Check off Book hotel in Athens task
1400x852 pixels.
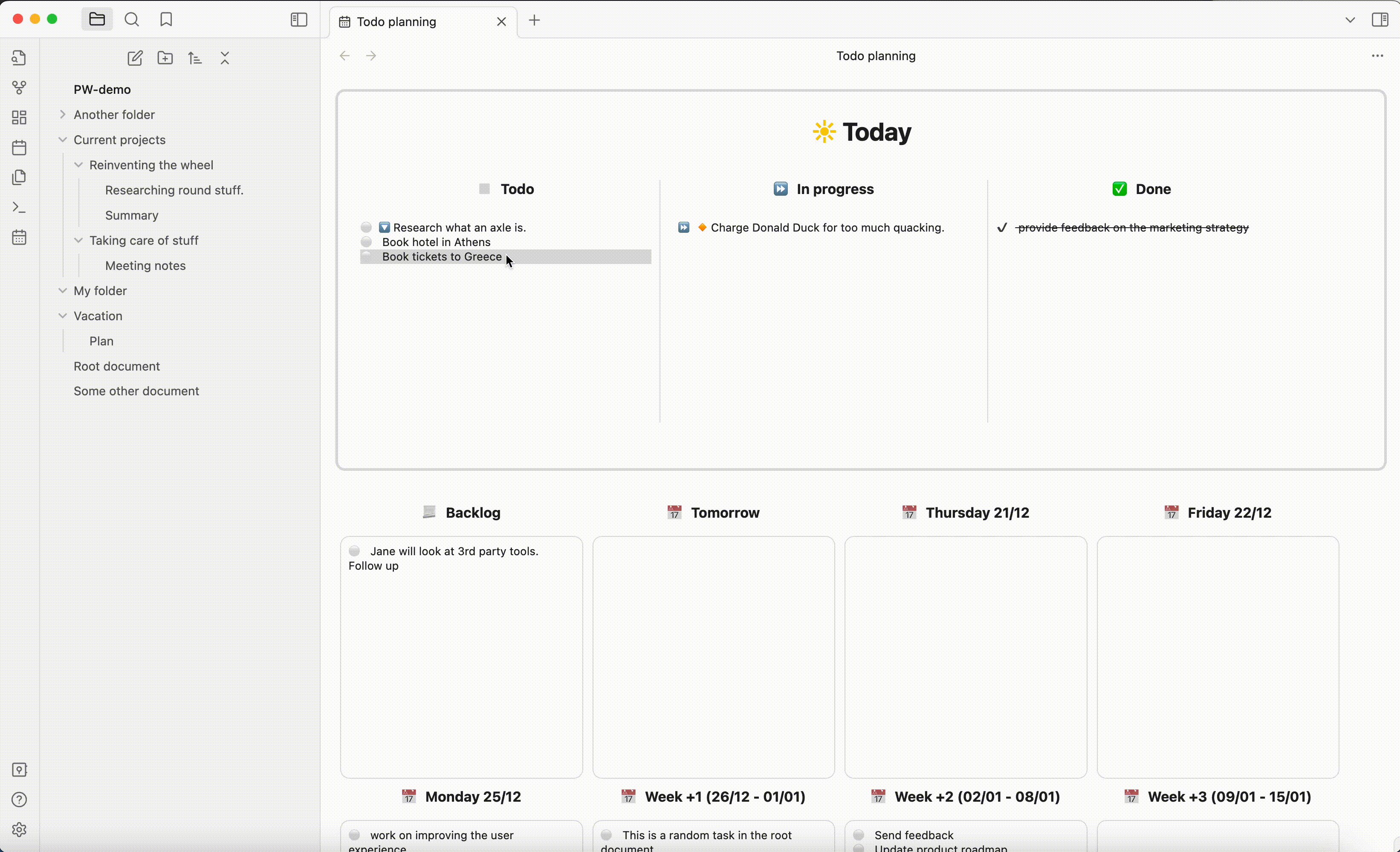click(x=367, y=242)
